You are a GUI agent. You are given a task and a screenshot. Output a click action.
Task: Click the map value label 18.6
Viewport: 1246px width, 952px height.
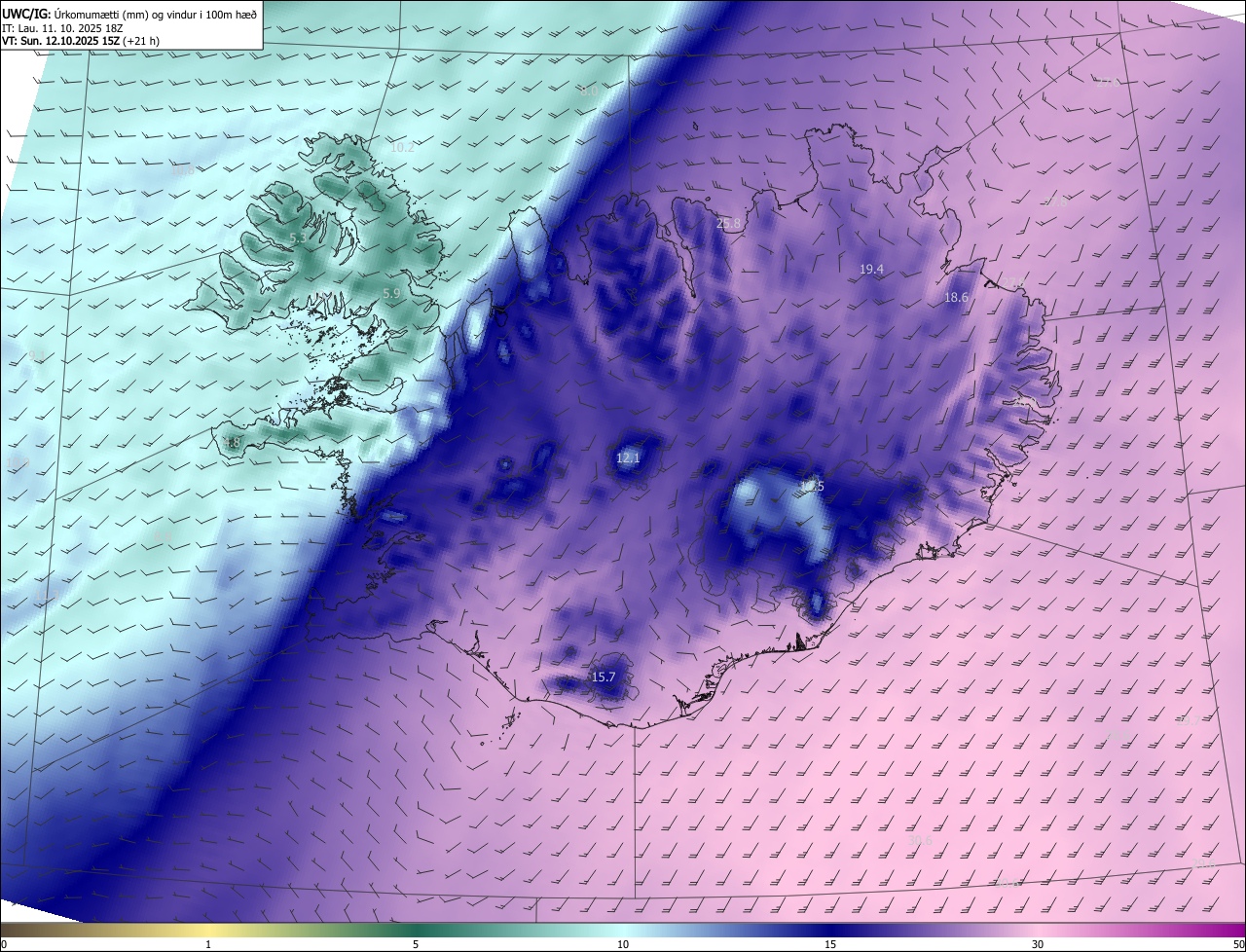[x=956, y=297]
